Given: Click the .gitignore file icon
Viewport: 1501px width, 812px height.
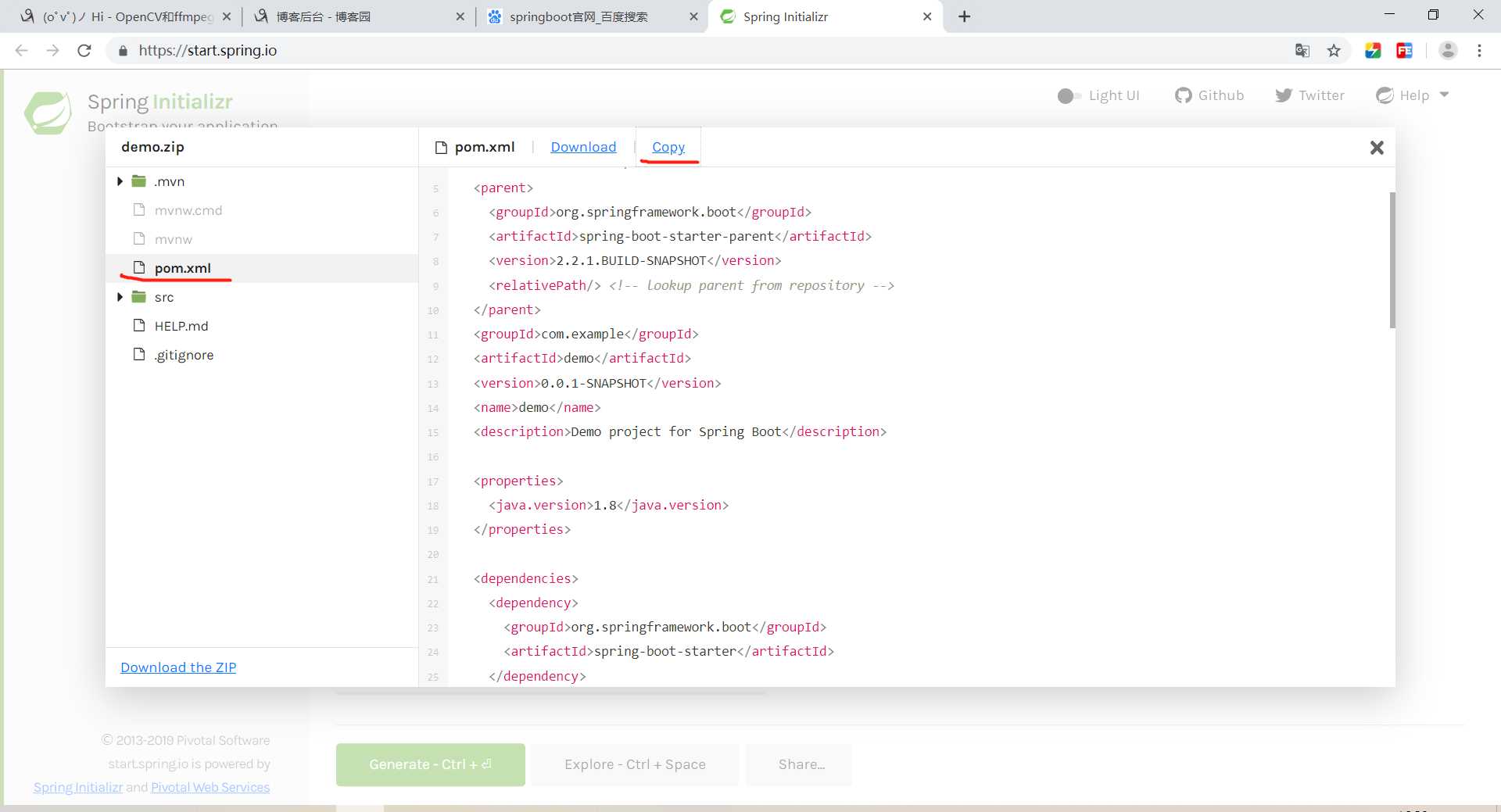Looking at the screenshot, I should point(139,354).
